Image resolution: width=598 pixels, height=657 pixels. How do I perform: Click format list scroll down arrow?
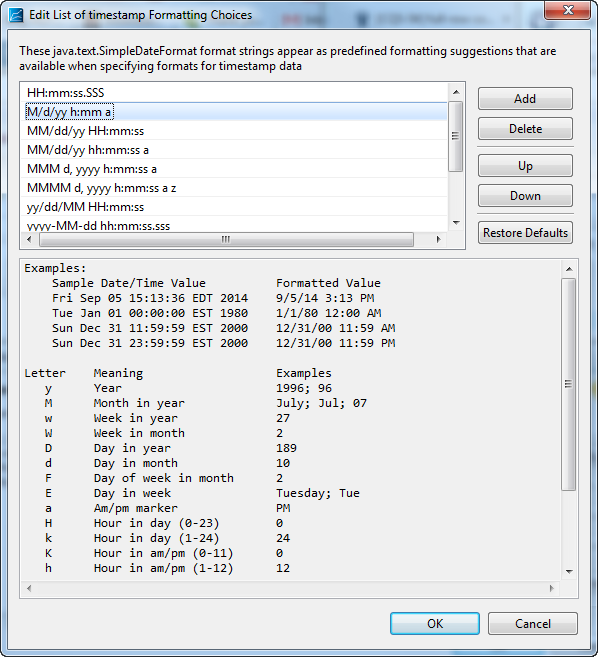click(456, 223)
